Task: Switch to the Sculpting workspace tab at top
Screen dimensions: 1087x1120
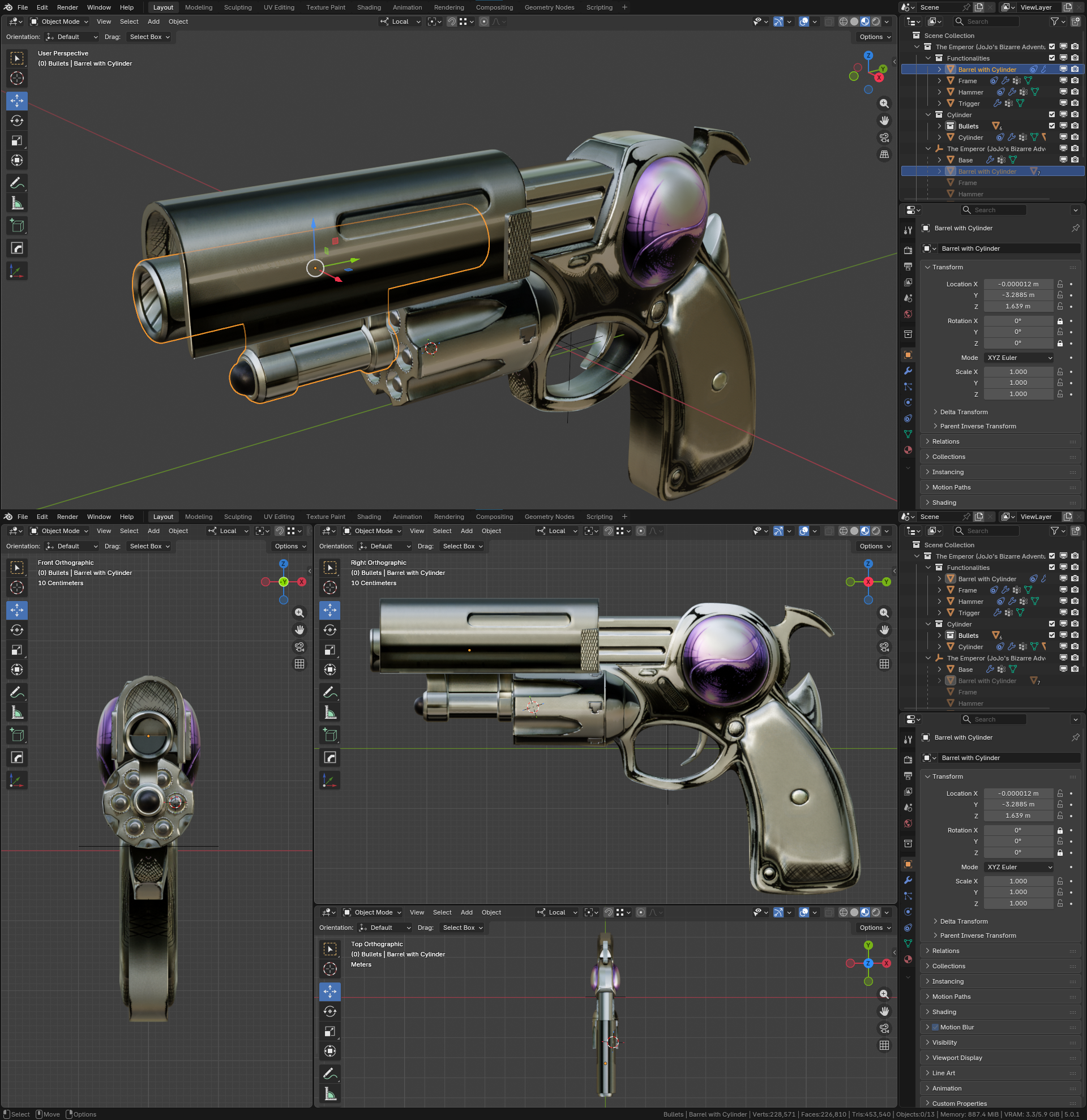Action: coord(238,7)
